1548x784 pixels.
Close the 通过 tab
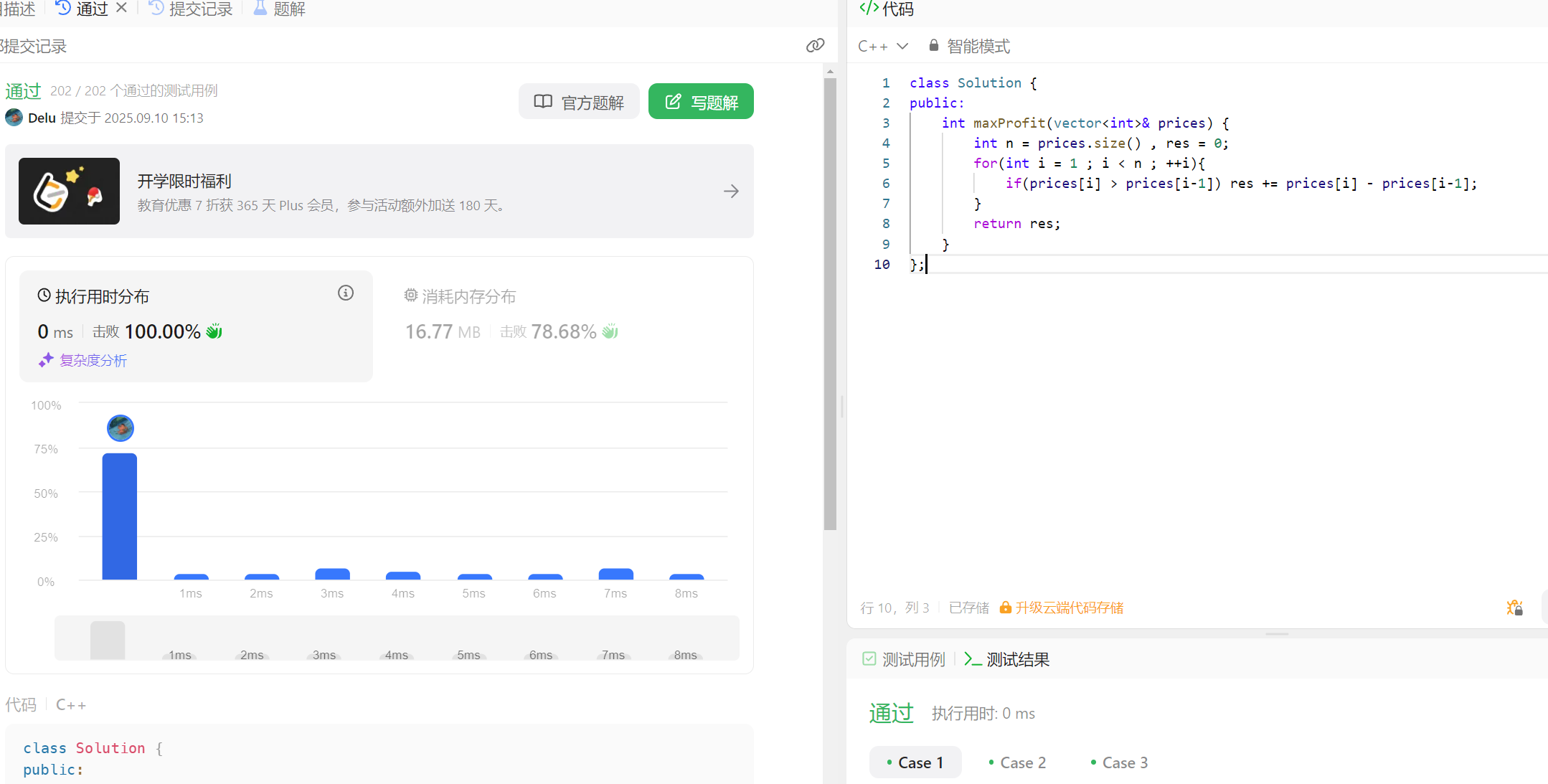coord(121,8)
